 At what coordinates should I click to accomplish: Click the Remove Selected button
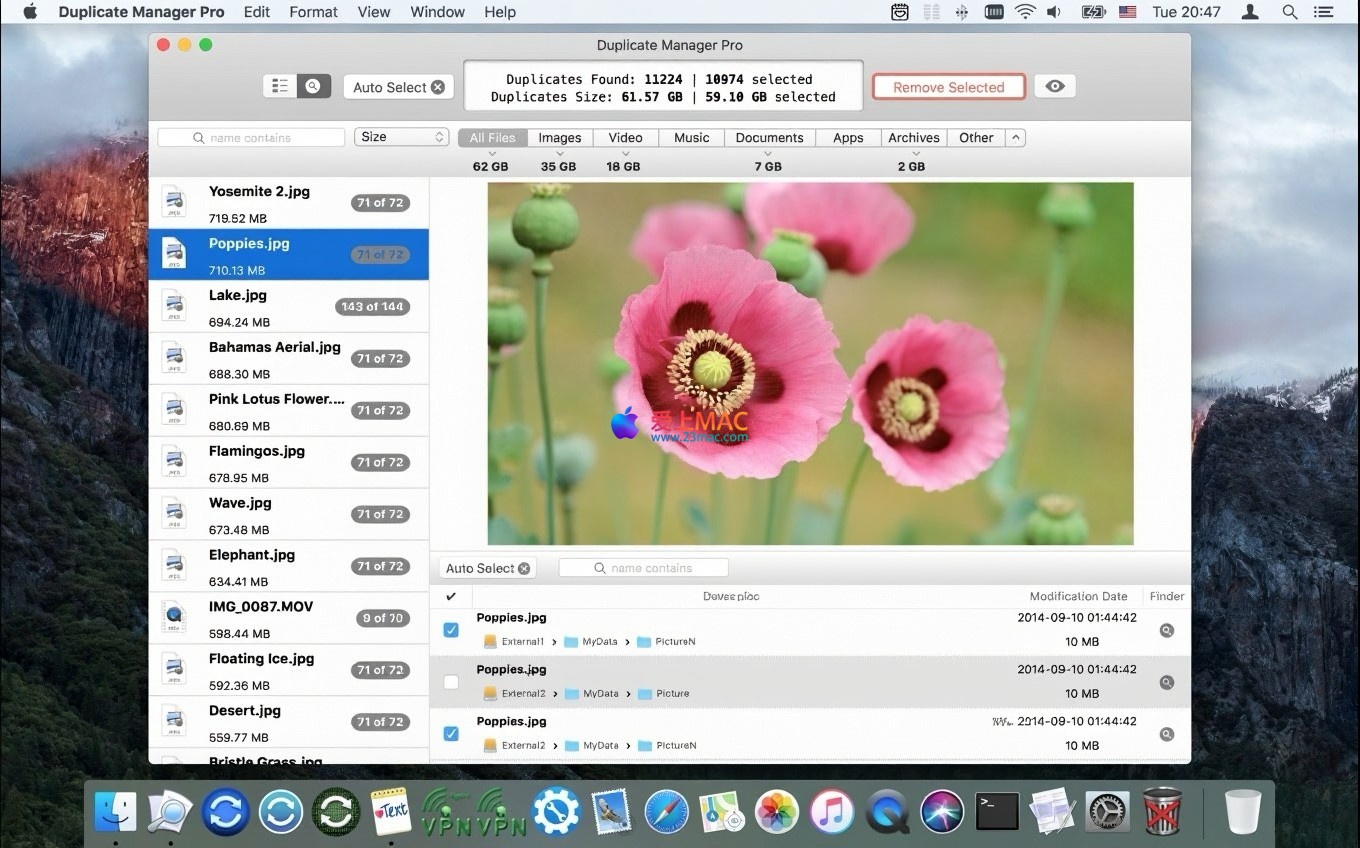pyautogui.click(x=948, y=87)
